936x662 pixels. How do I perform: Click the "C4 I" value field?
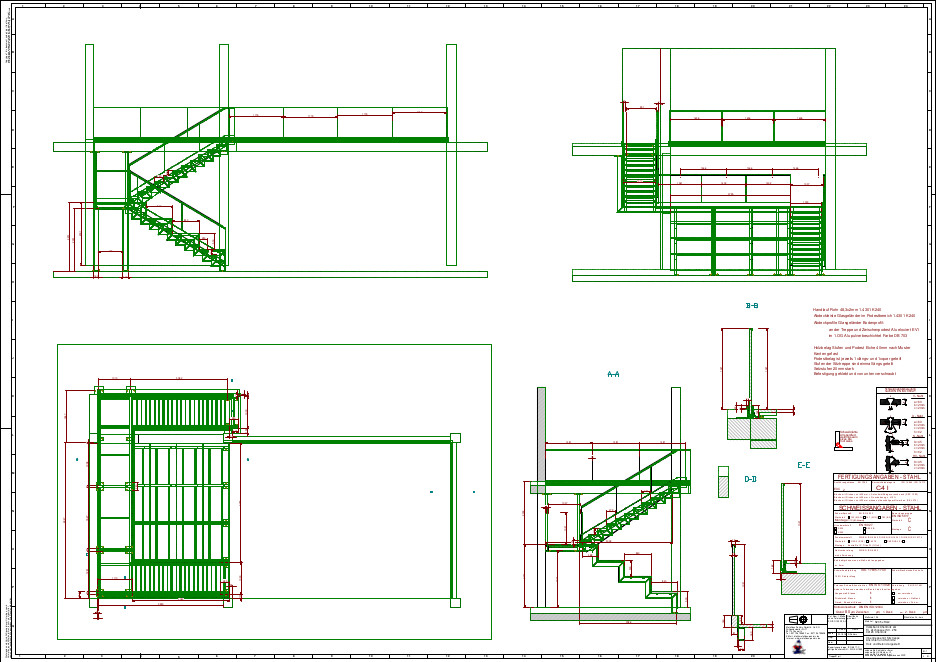881,488
